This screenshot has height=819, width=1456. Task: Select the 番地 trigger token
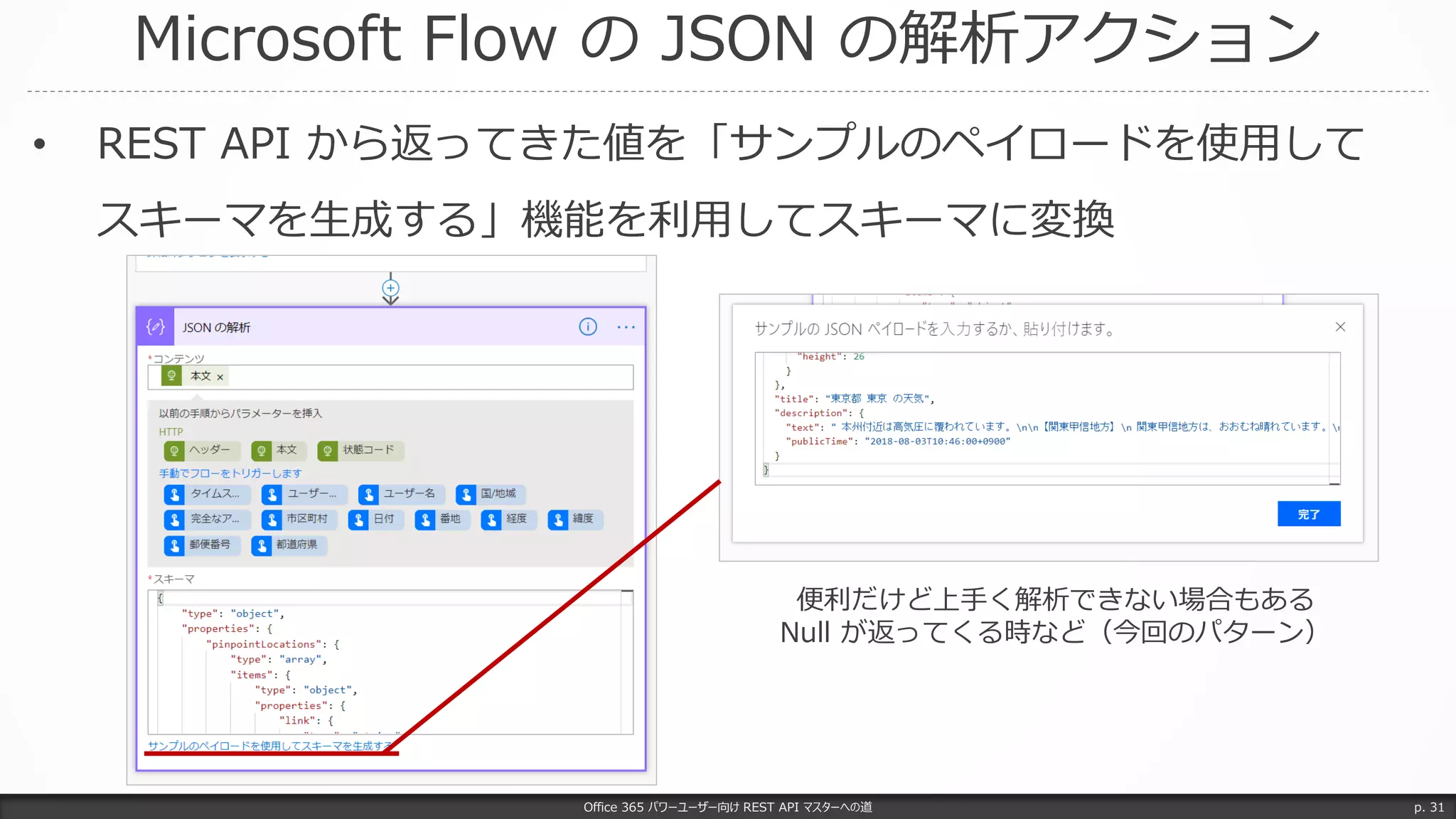[442, 520]
